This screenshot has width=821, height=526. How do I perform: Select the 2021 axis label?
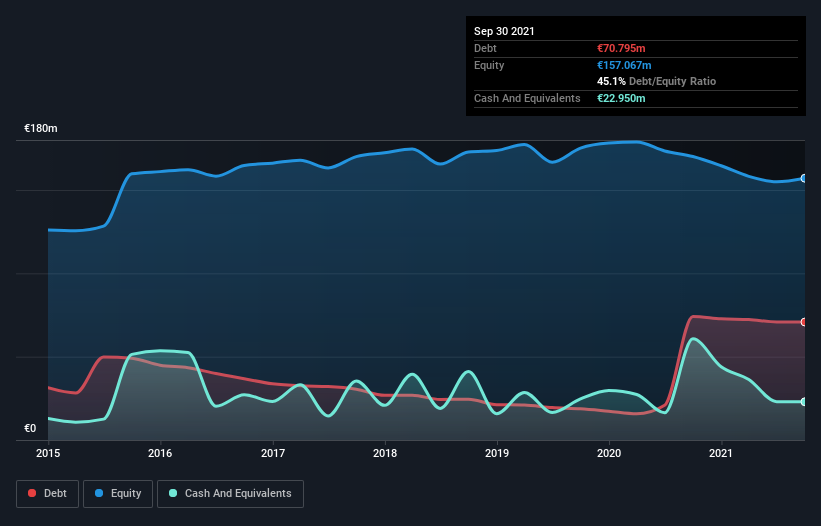coord(721,453)
